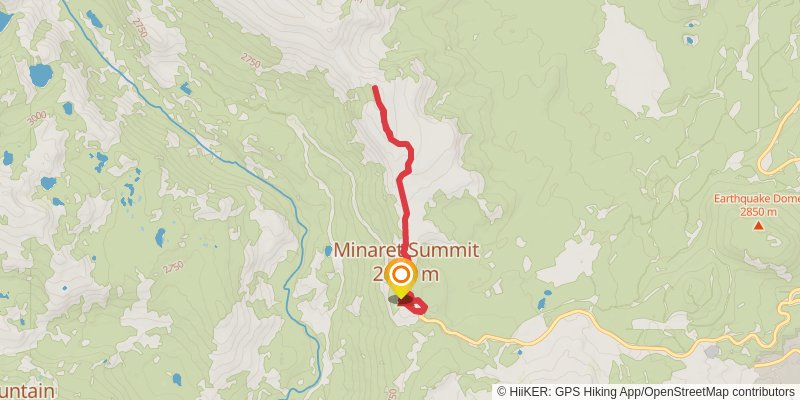
Task: Click the yellow location pin marker
Action: pos(402,278)
